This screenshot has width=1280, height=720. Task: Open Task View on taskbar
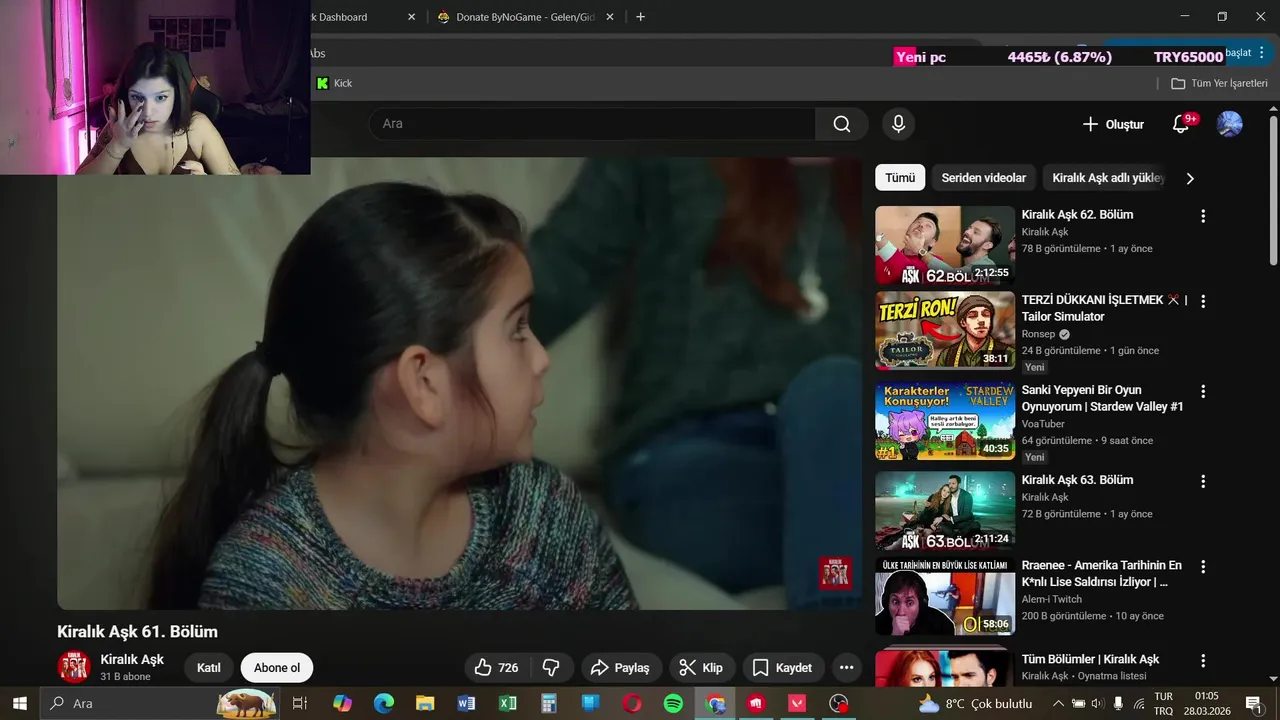click(299, 703)
